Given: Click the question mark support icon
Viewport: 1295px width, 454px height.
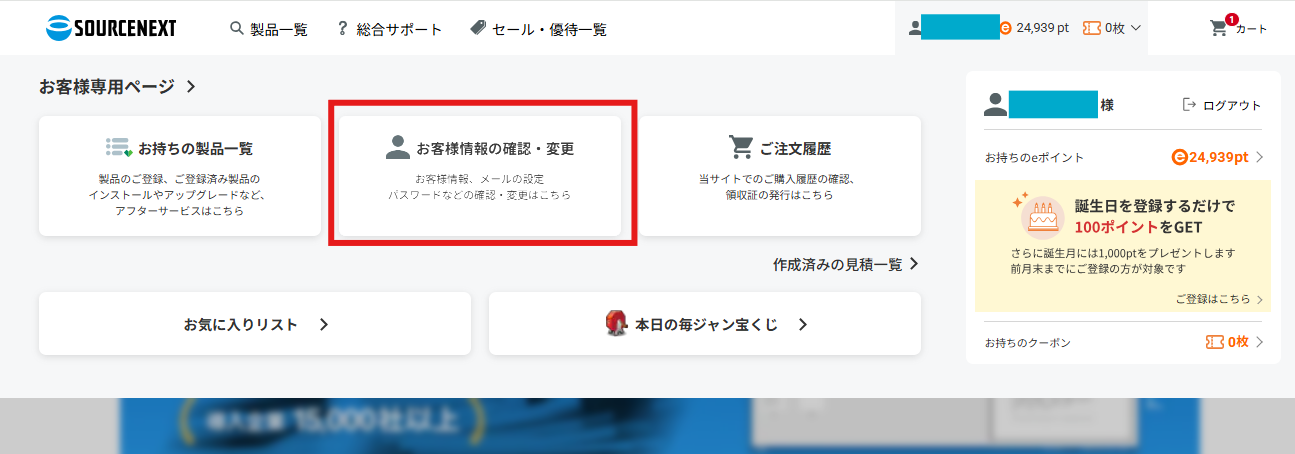Looking at the screenshot, I should (342, 28).
